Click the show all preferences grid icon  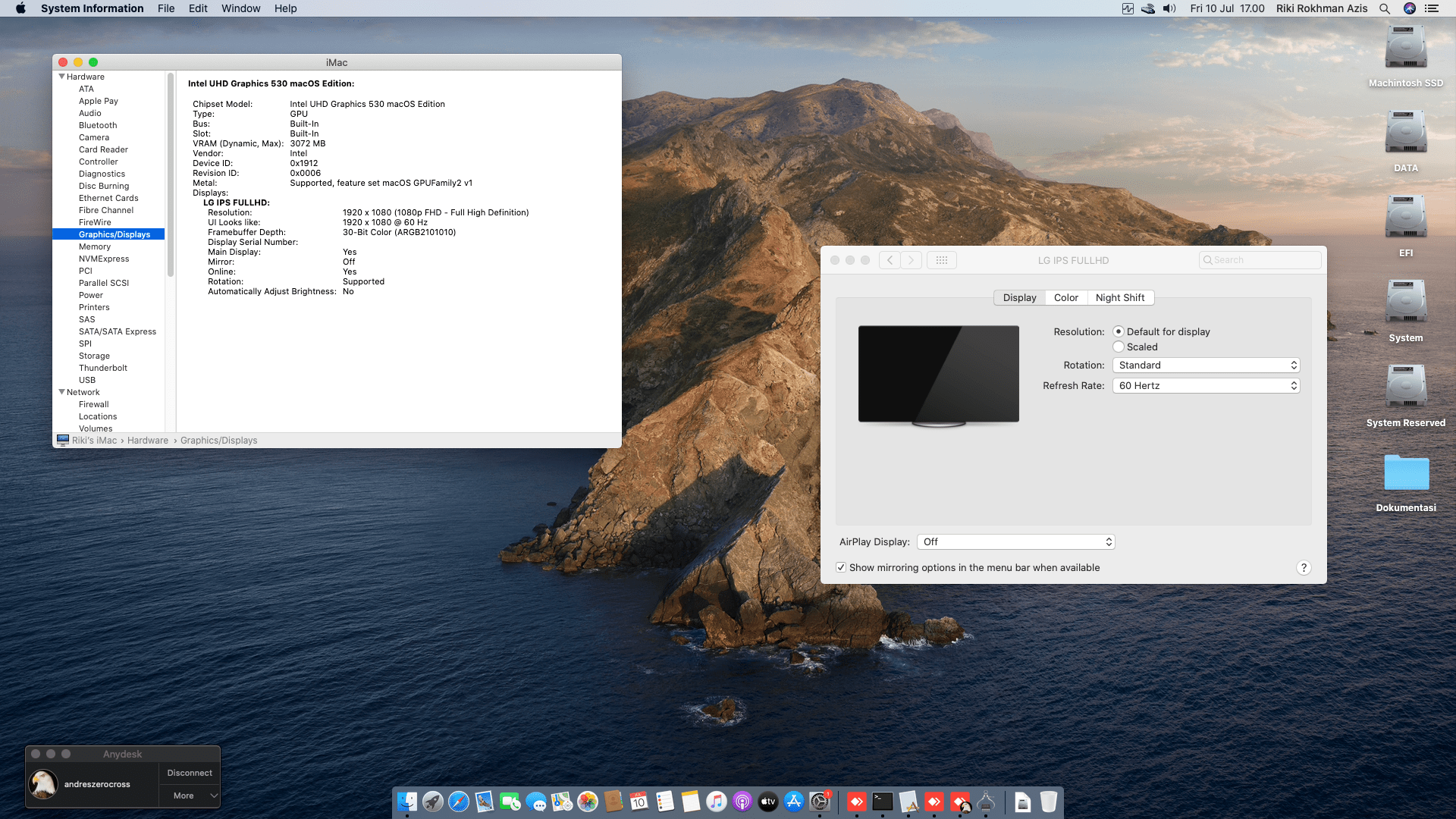click(942, 260)
